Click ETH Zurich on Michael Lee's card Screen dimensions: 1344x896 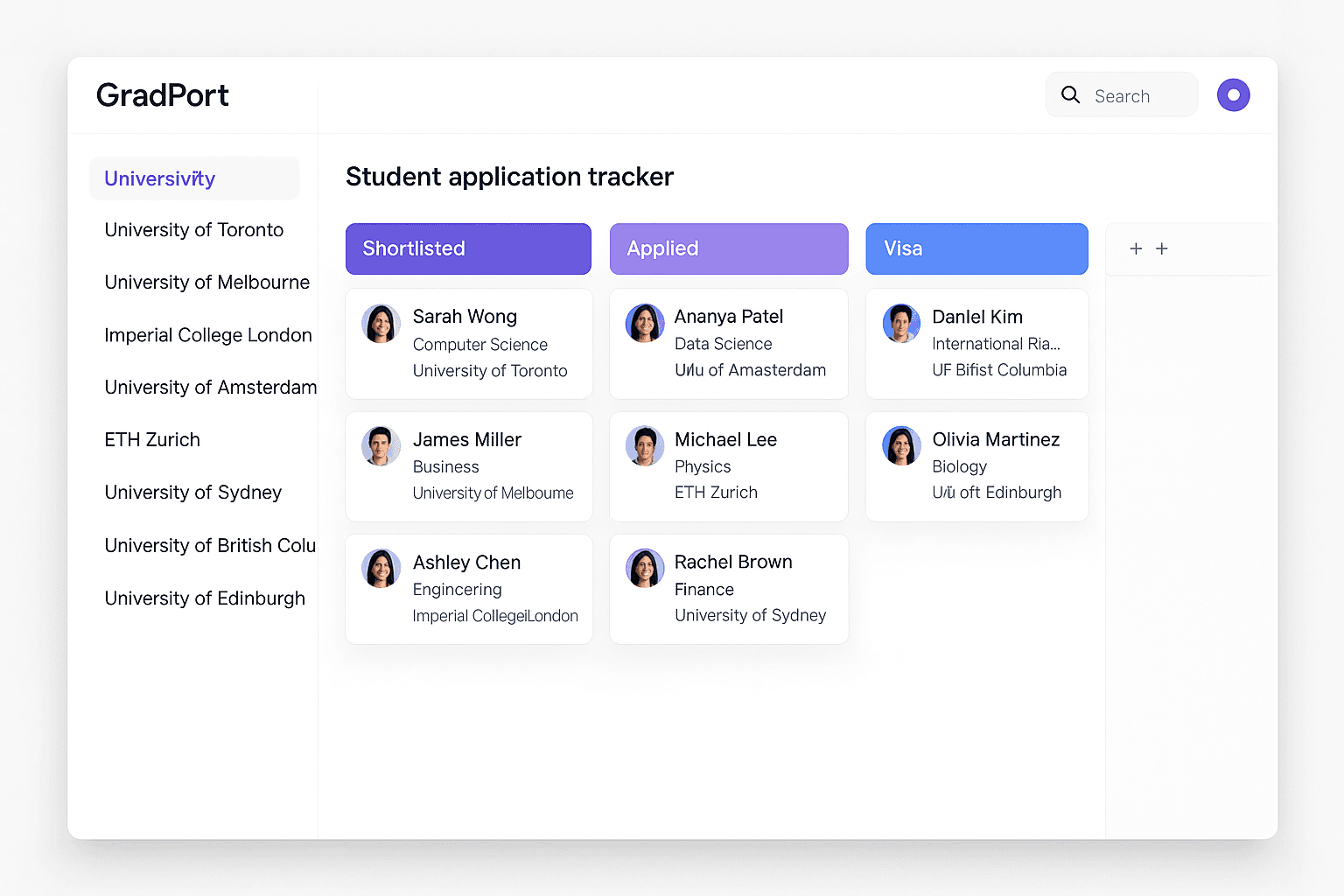[x=716, y=493]
